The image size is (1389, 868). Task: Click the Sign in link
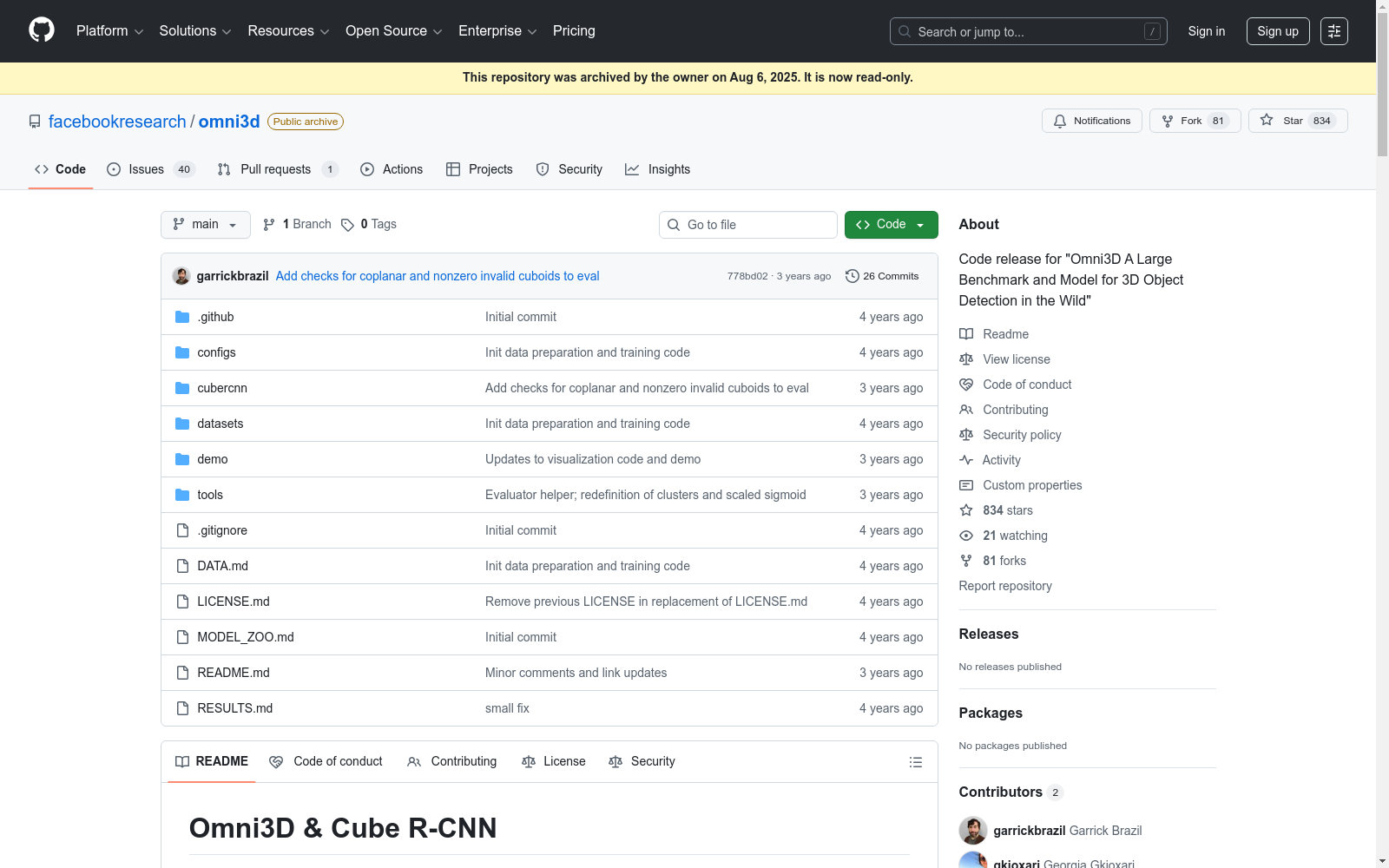tap(1207, 31)
